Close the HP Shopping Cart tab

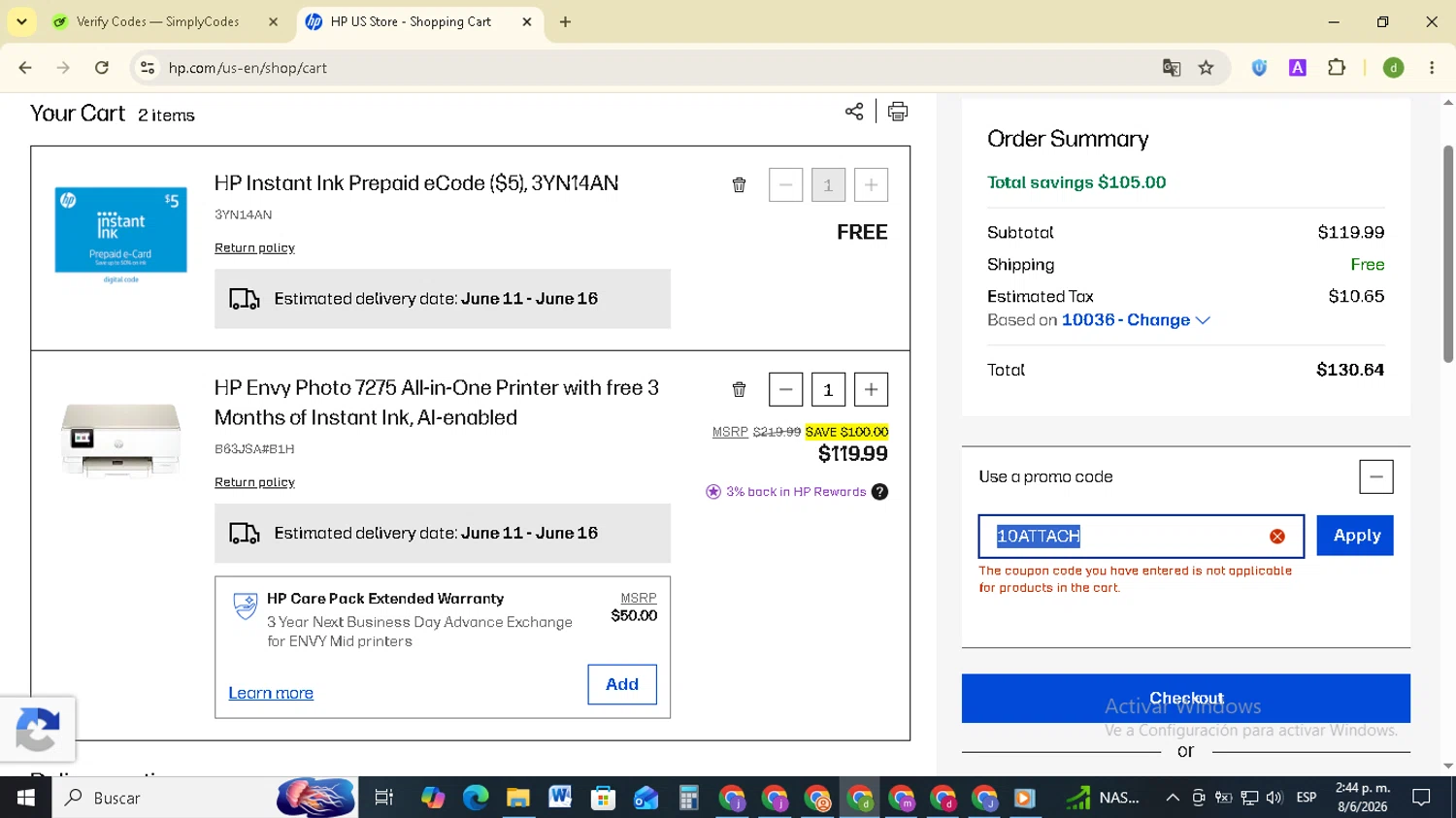click(x=527, y=21)
